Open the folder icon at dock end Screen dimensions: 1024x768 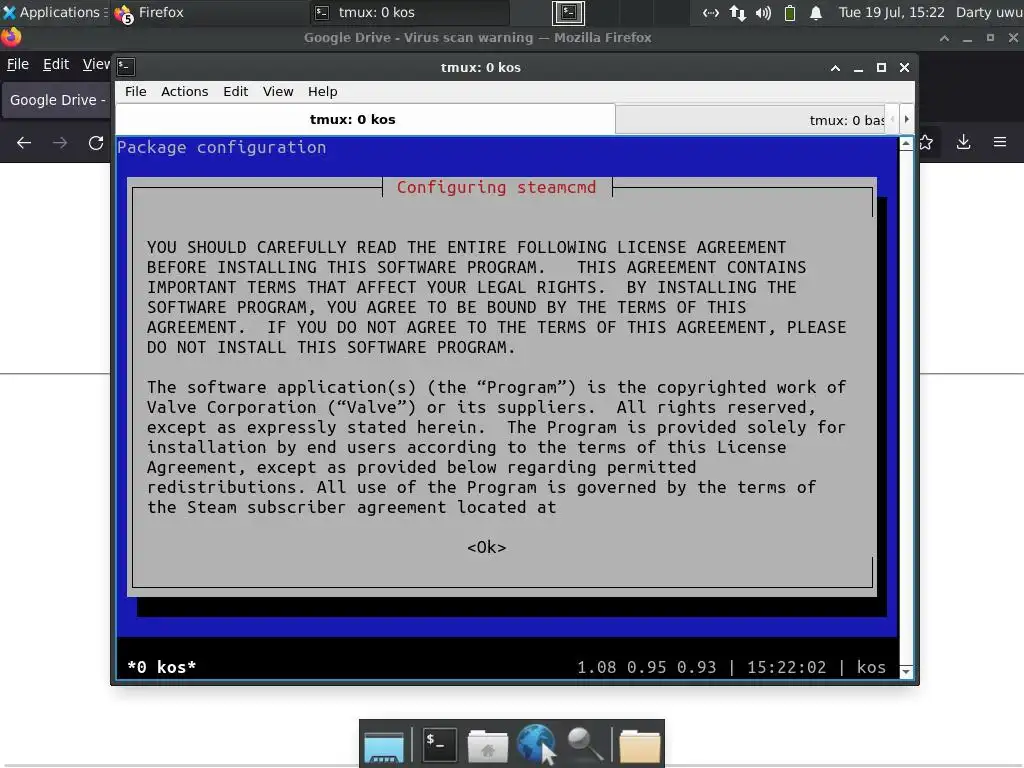coord(639,746)
